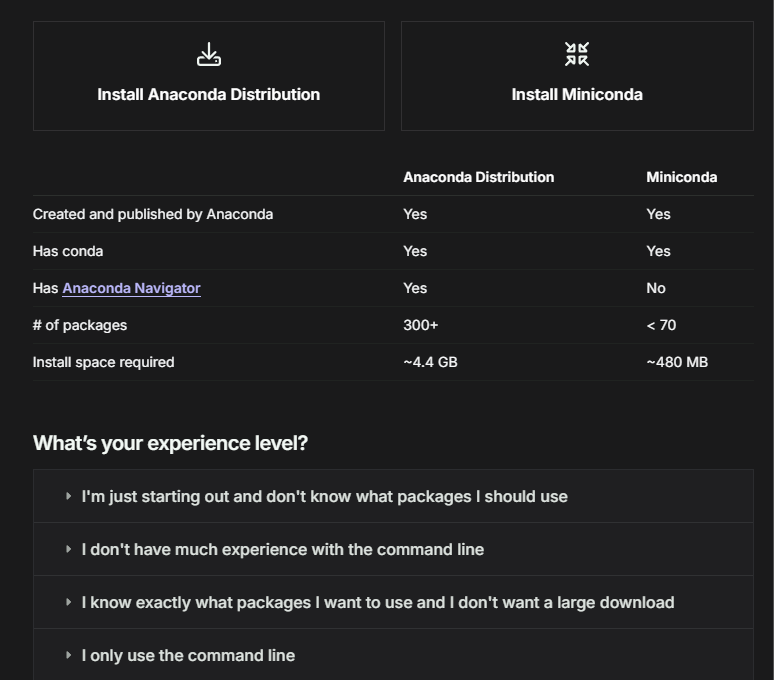Viewport: 774px width, 680px height.
Task: Click Anaconda Distribution "Yes" in Navigator row
Action: (415, 288)
